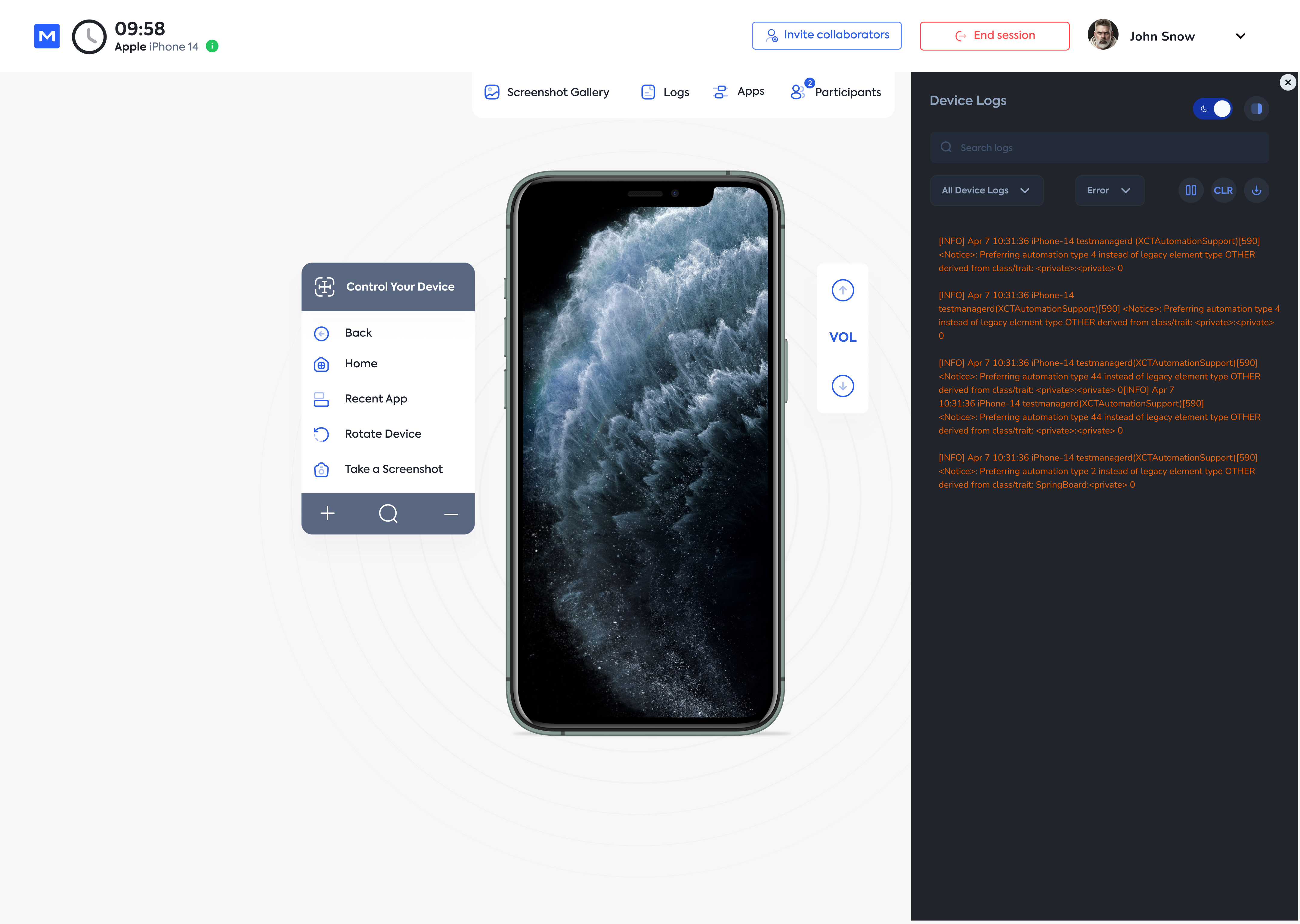Open the Error level filter dropdown
Viewport: 1300px width, 924px height.
[1109, 191]
